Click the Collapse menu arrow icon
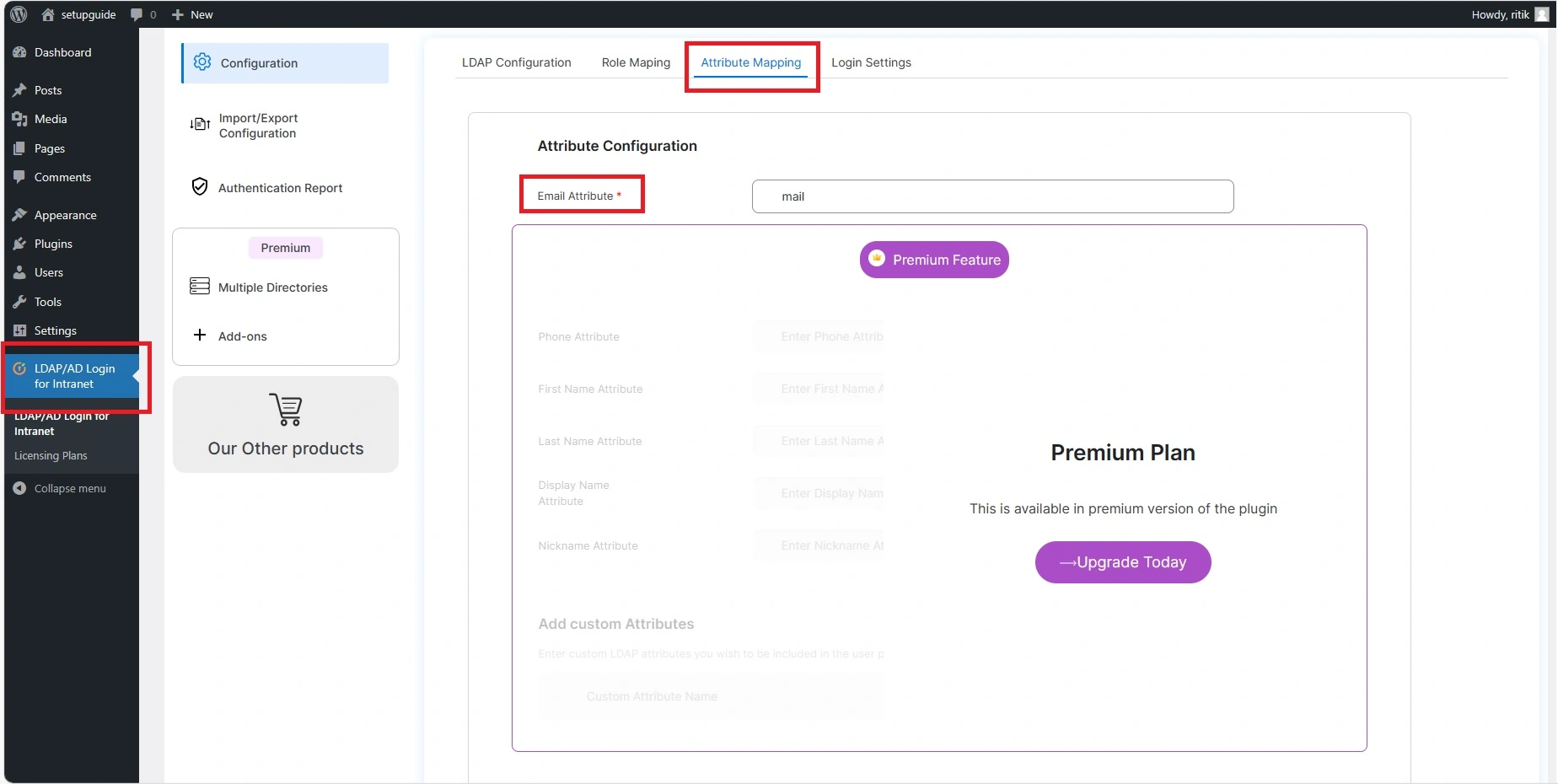This screenshot has width=1558, height=784. coord(20,489)
